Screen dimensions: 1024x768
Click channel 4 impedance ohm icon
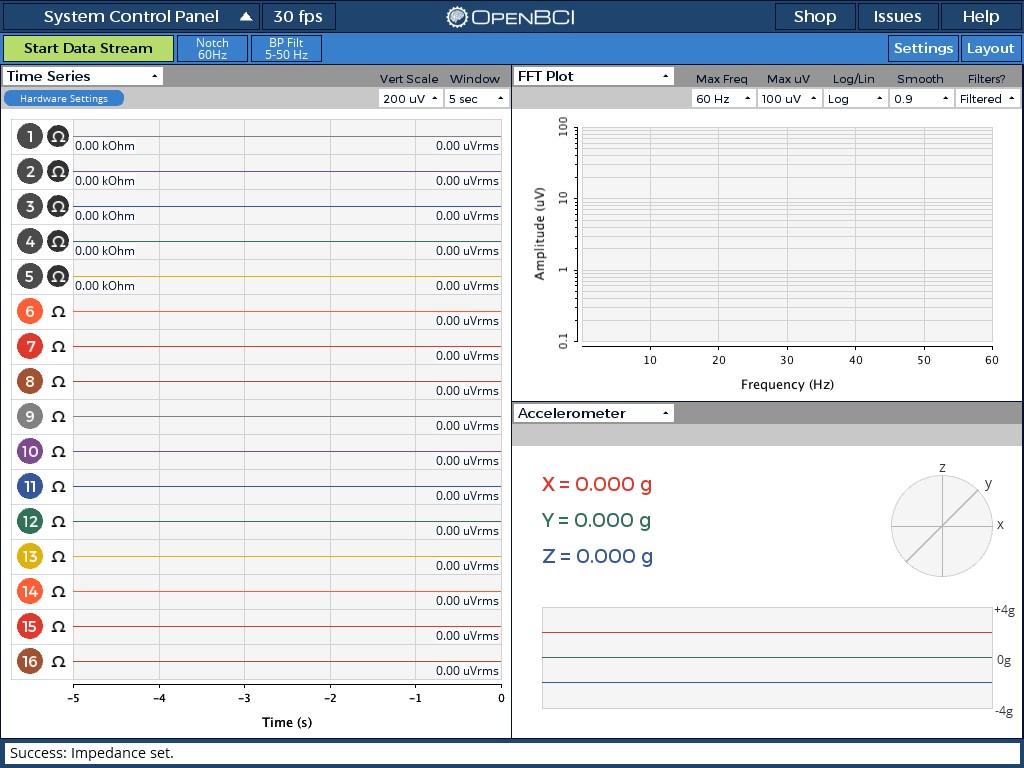pyautogui.click(x=58, y=242)
